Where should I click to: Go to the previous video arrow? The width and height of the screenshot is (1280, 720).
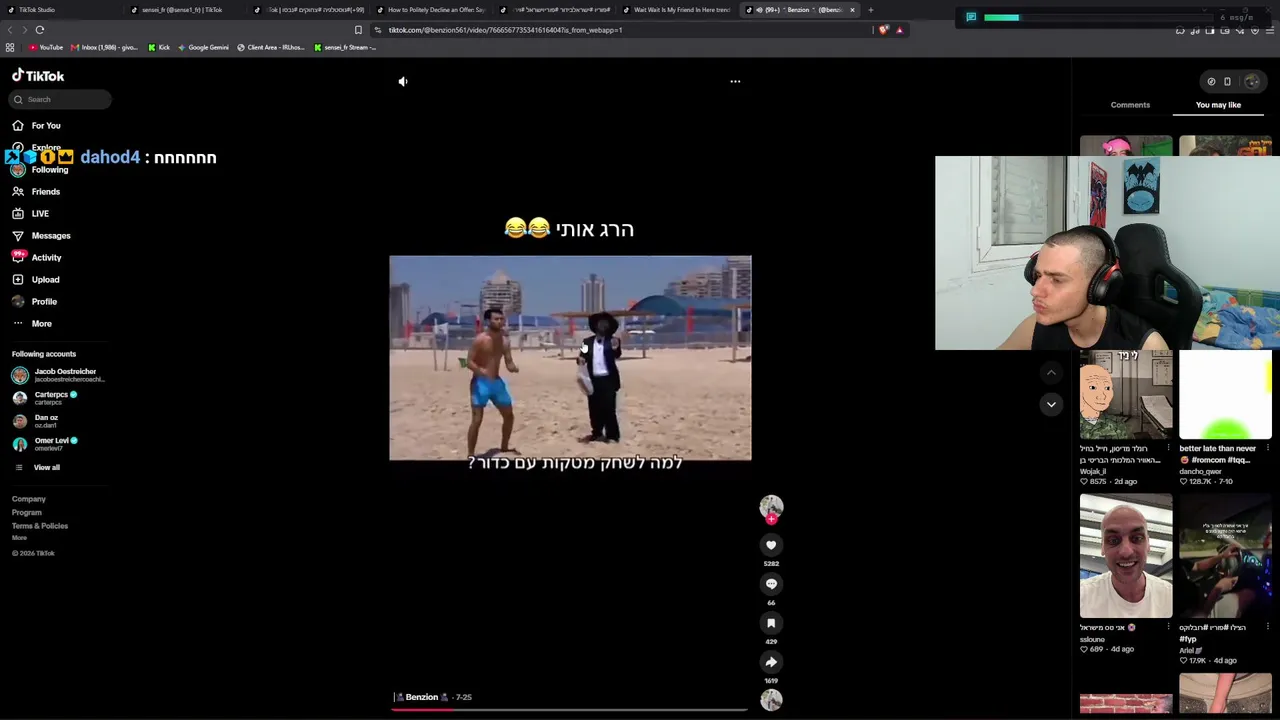(x=1051, y=373)
